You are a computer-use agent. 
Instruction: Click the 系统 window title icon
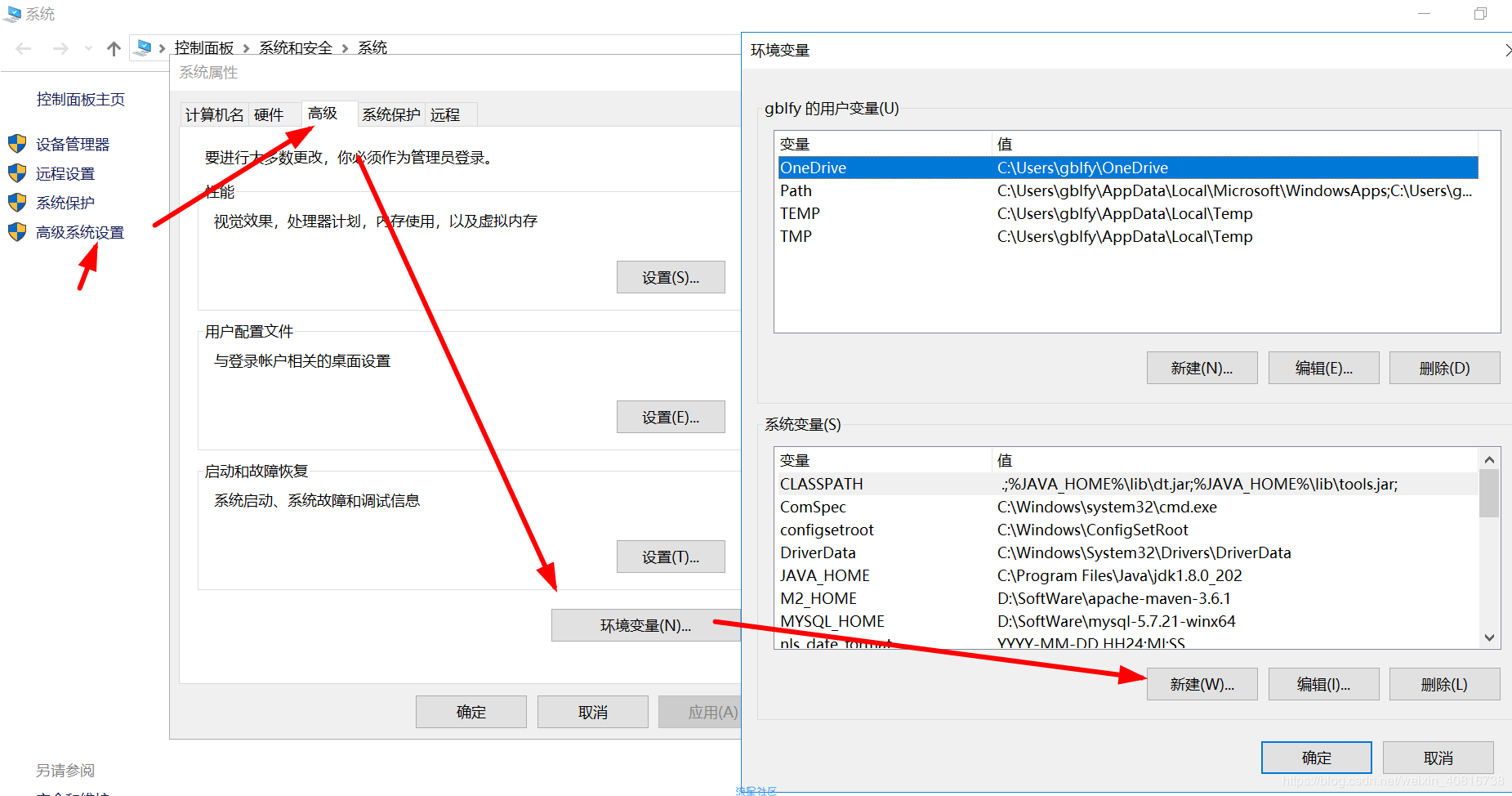point(12,14)
